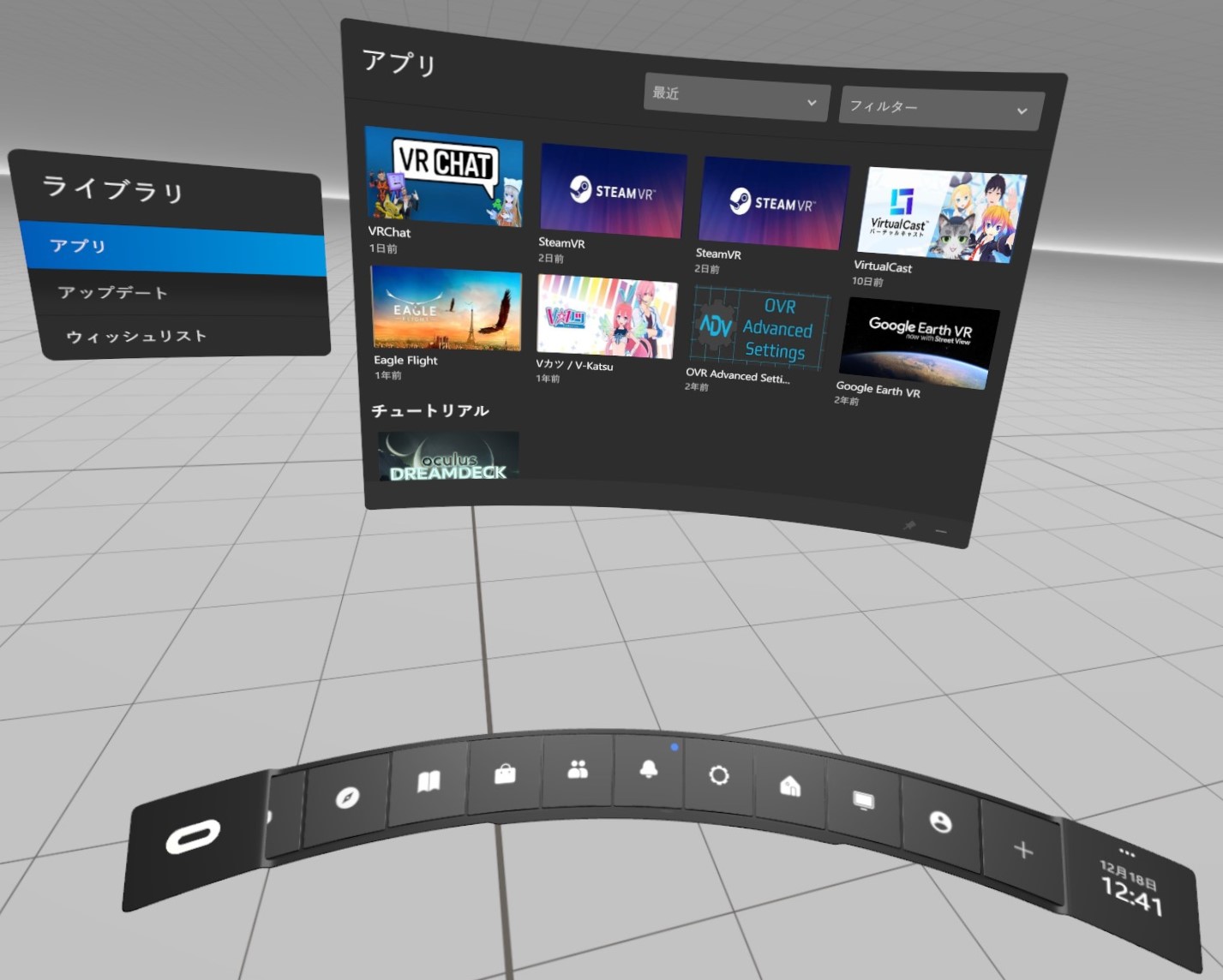Go to Oculus Home with the house icon
This screenshot has height=980, width=1223.
click(789, 786)
